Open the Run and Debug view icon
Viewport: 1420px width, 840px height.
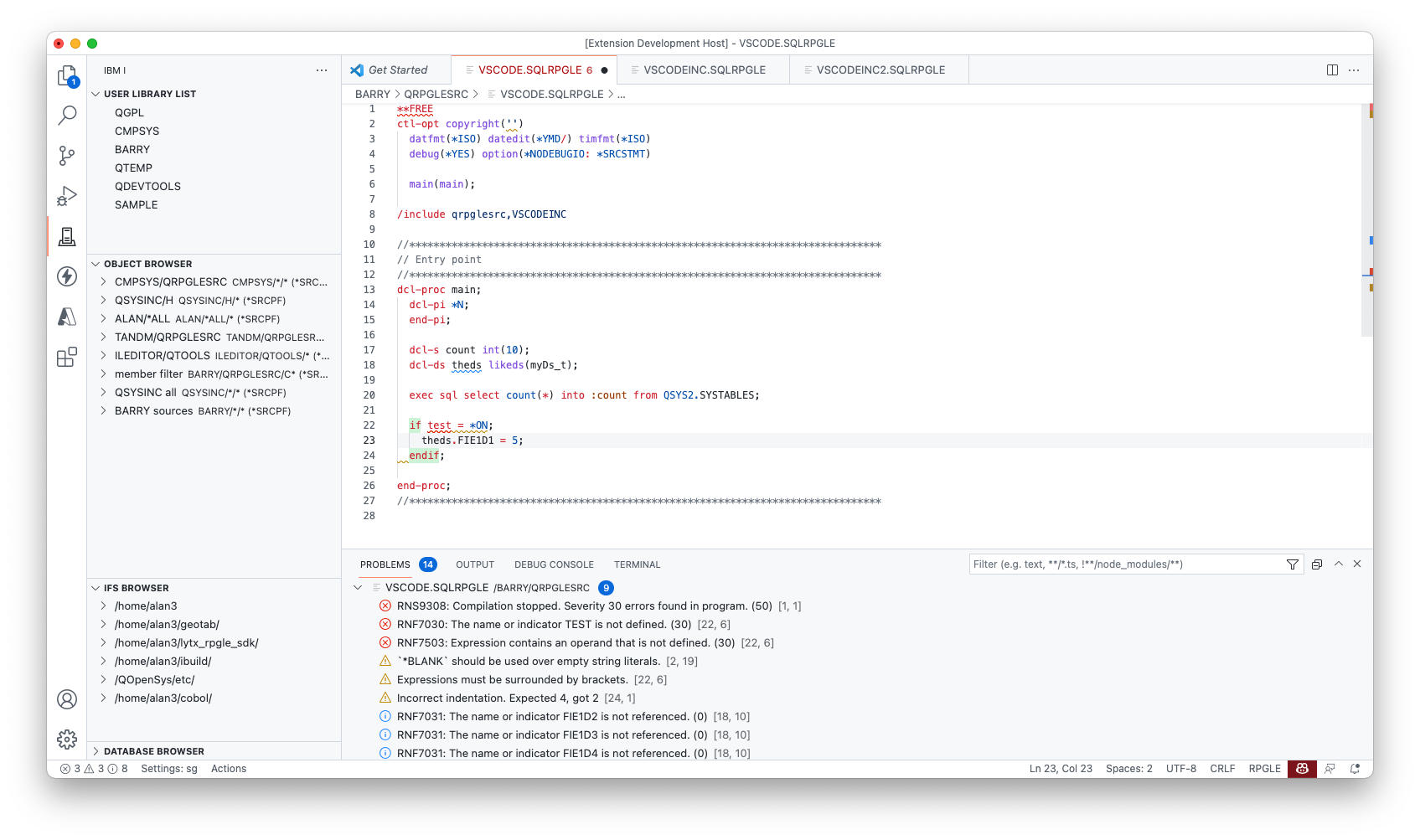[x=67, y=196]
